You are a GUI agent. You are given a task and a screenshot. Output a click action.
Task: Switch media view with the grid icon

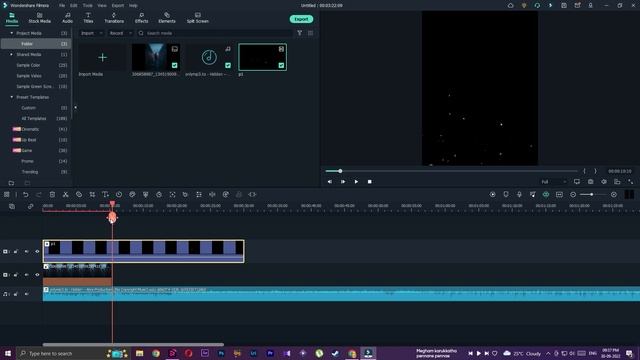click(x=311, y=33)
